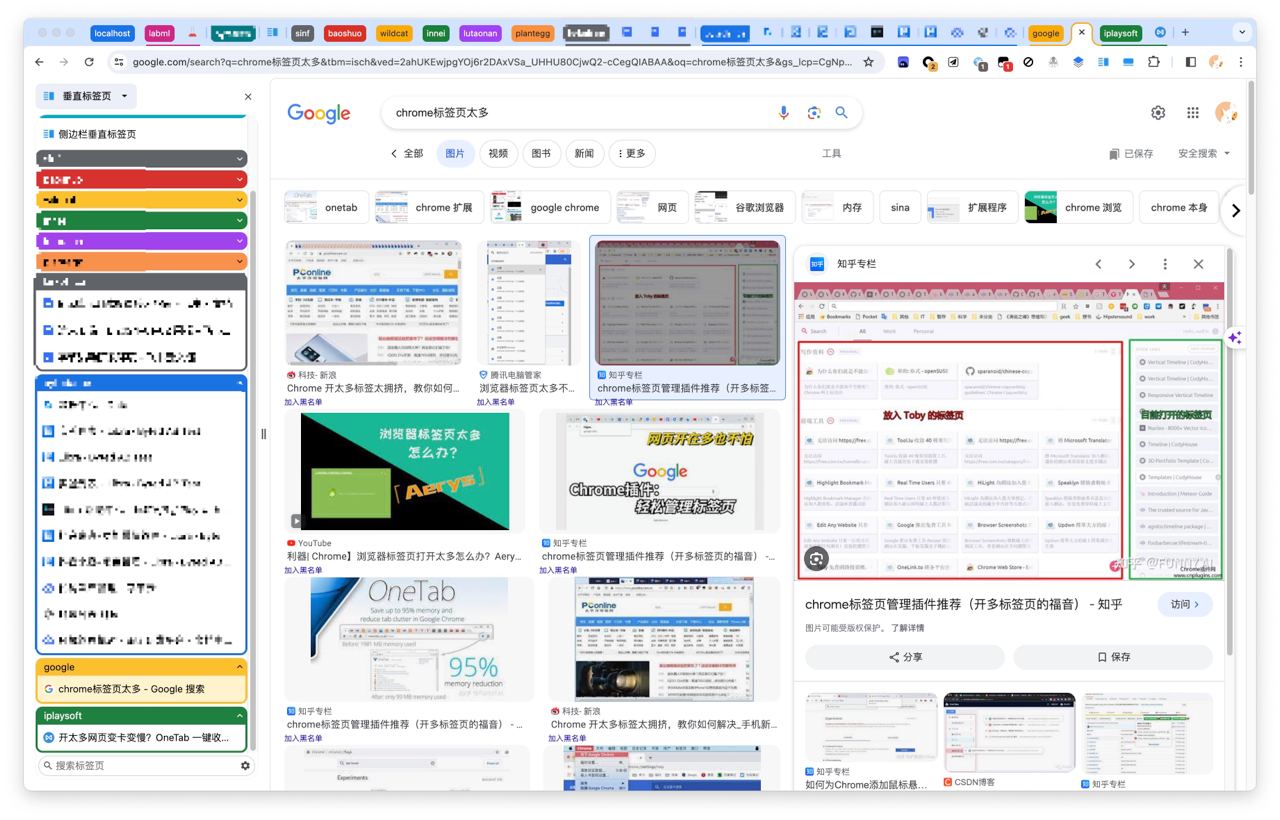Close the vertical tabs side panel

pyautogui.click(x=248, y=97)
